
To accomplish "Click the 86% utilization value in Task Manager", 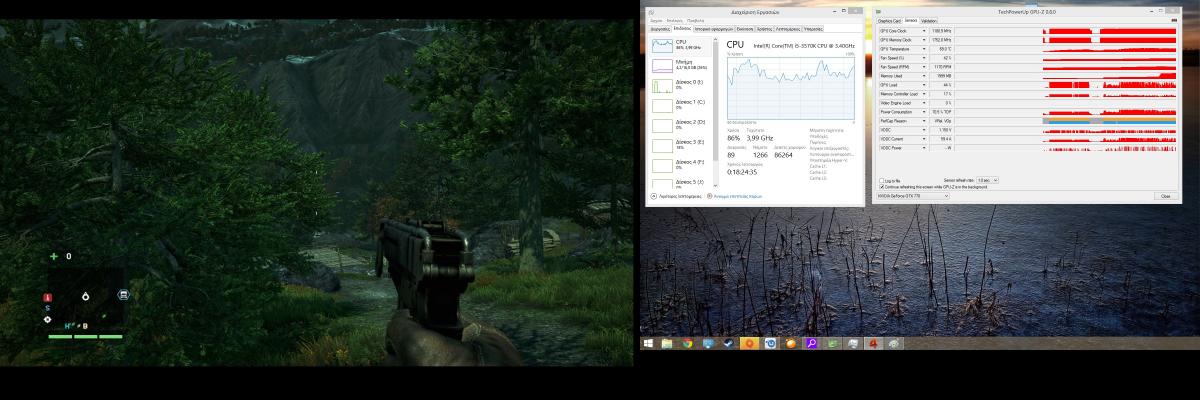I will coord(733,139).
